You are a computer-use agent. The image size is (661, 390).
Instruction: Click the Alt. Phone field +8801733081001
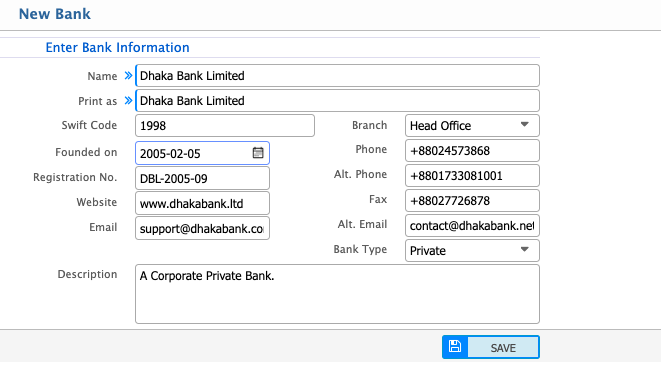[472, 175]
